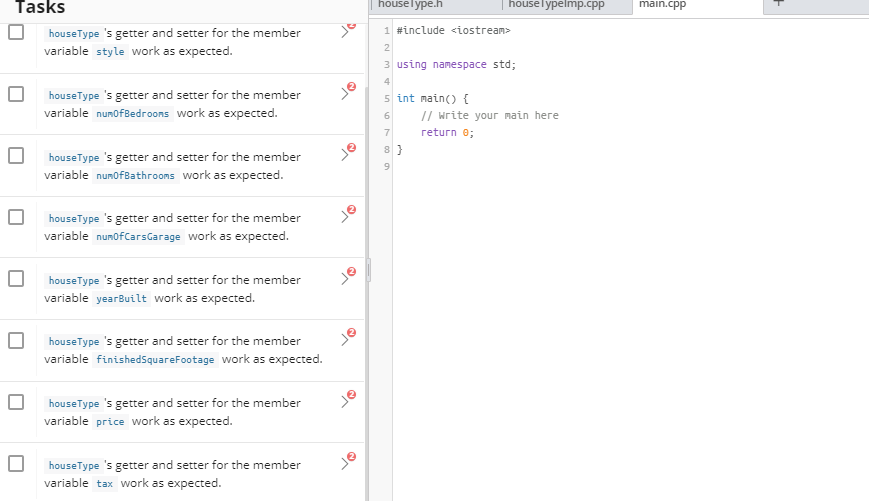The width and height of the screenshot is (869, 501).
Task: Check the style getter and setter task
Action: (16, 32)
